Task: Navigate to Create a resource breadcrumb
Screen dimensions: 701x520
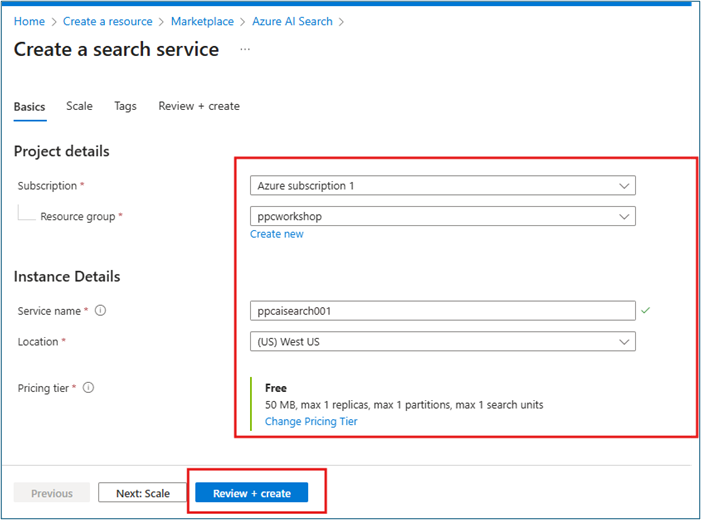Action: pos(107,21)
